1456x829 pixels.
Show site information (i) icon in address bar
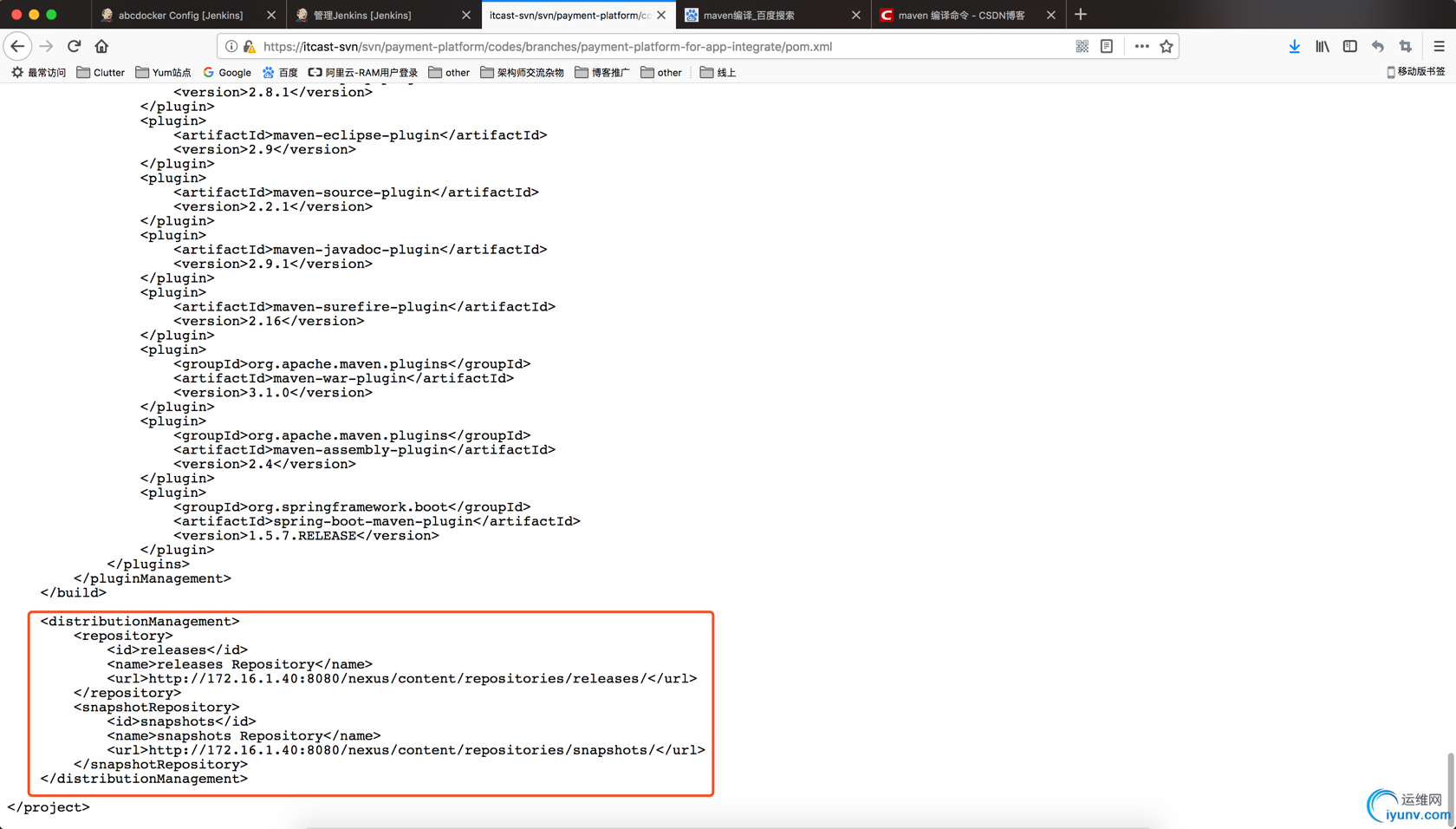click(x=231, y=46)
